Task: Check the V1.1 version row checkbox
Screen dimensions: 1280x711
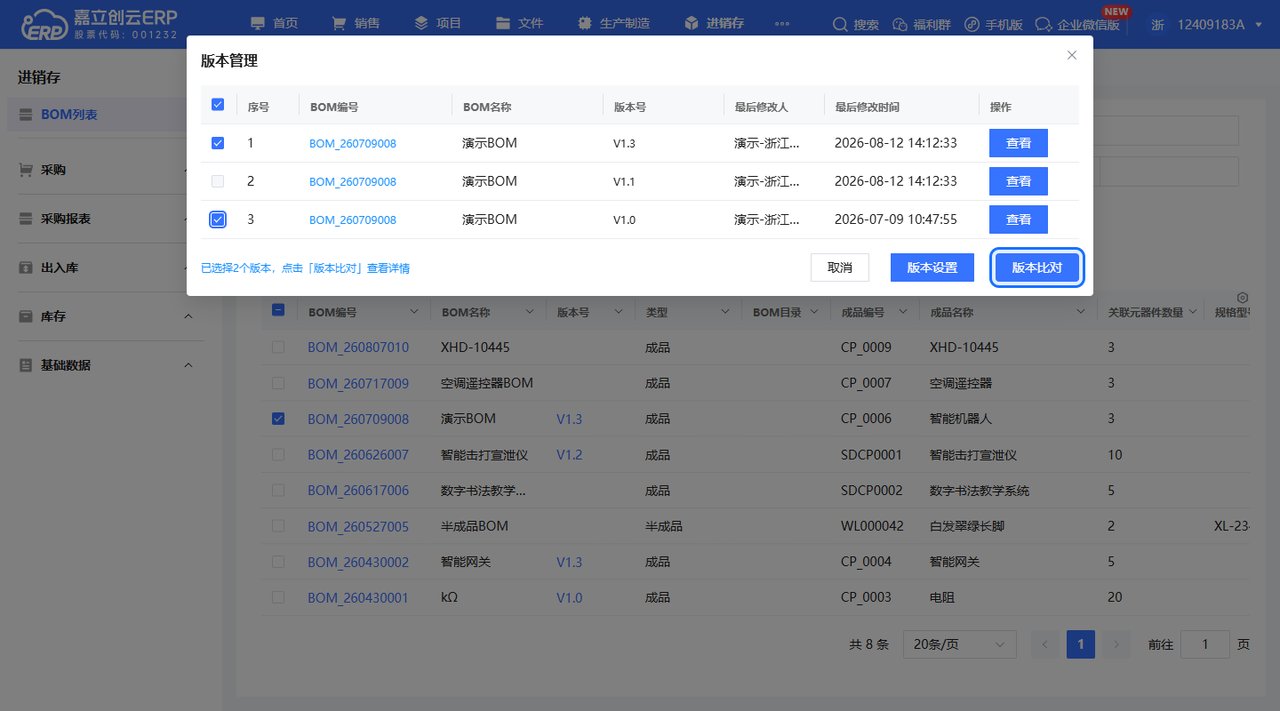Action: click(218, 181)
